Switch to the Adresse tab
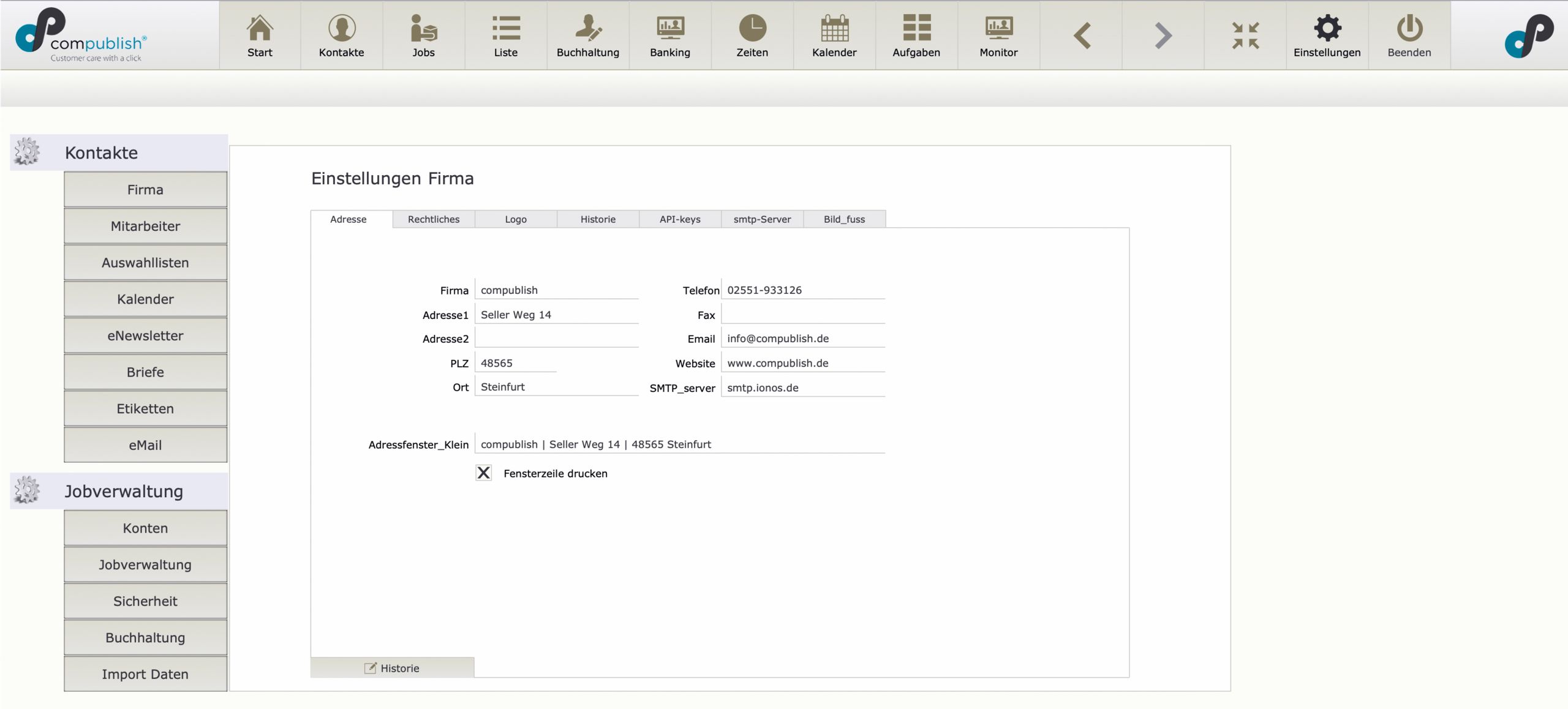Viewport: 1568px width, 709px height. (x=349, y=219)
